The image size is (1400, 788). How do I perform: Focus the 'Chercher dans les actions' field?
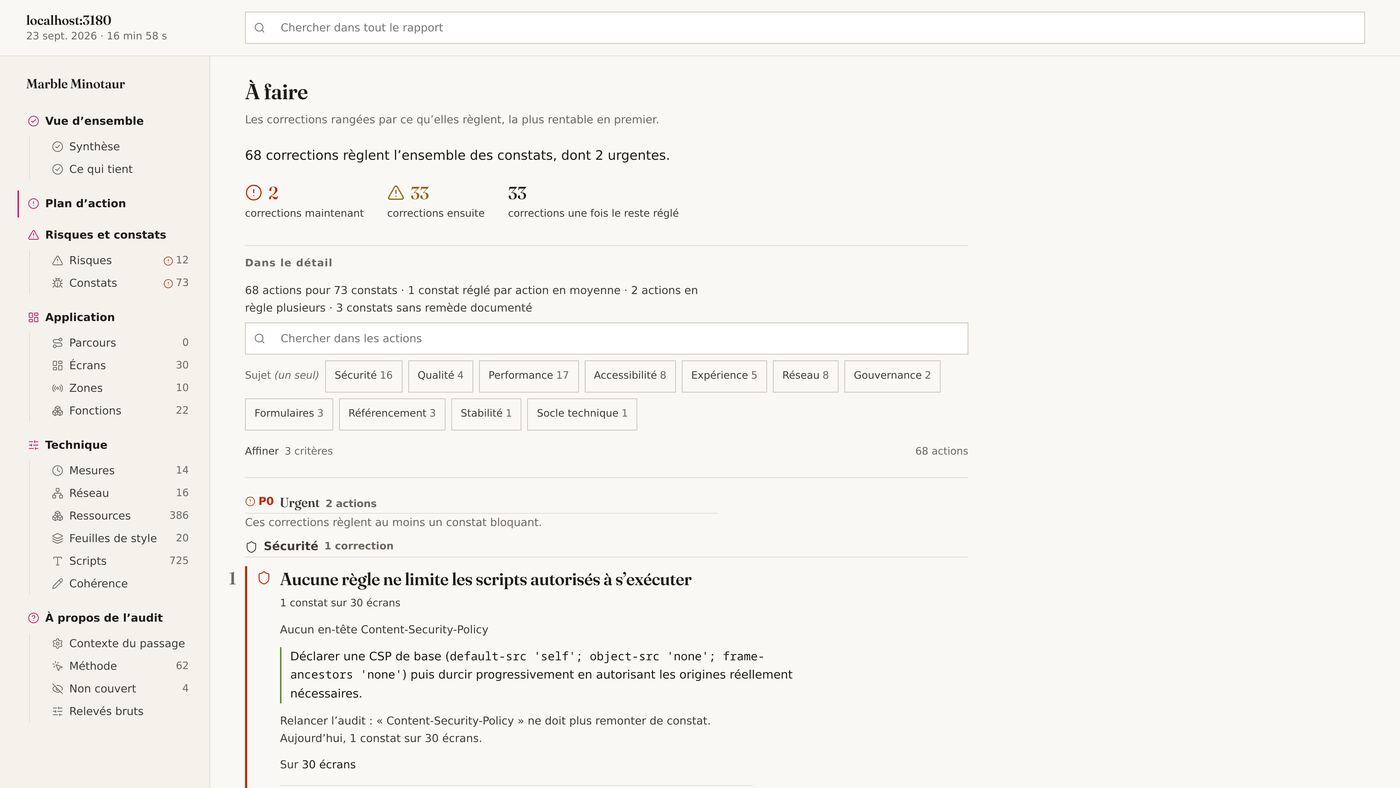coord(606,338)
